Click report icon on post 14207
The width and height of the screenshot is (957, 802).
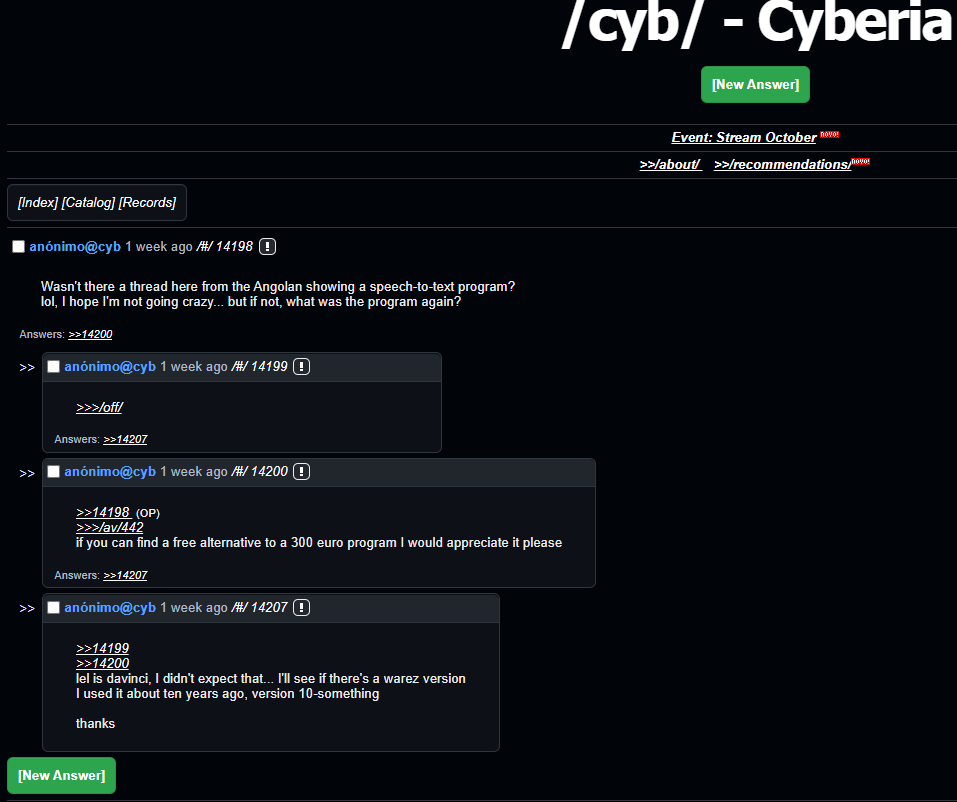pyautogui.click(x=302, y=608)
